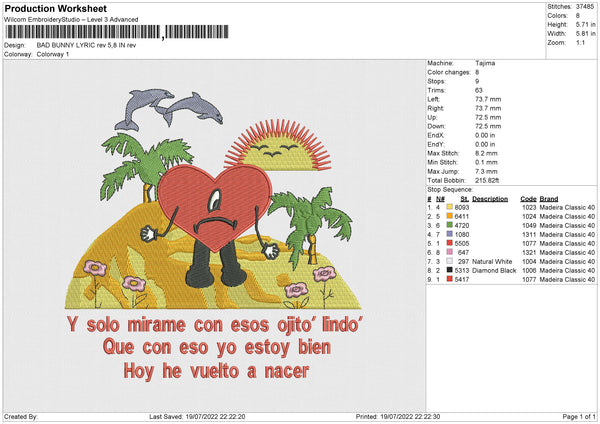This screenshot has height=424, width=600.
Task: Click the 'N#' column header
Action: [440, 199]
